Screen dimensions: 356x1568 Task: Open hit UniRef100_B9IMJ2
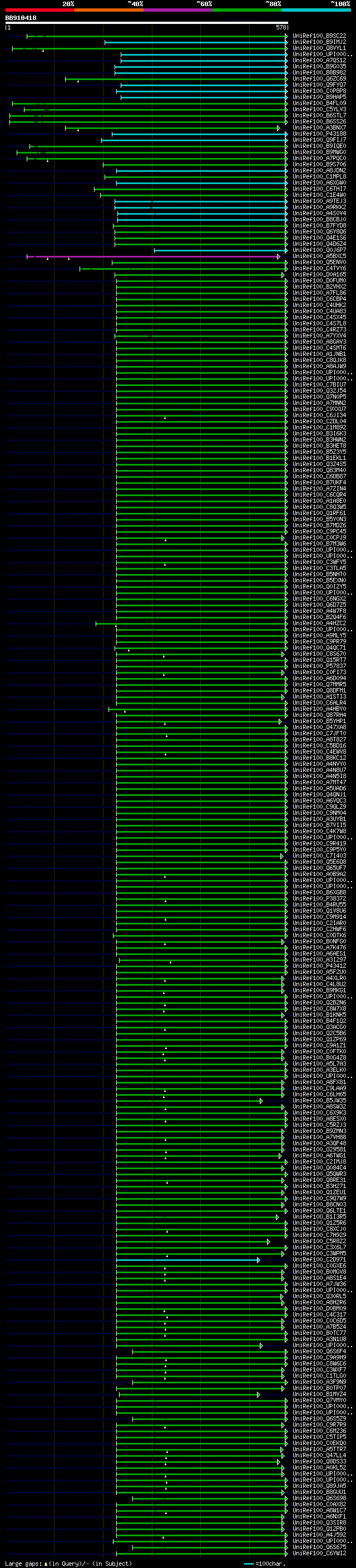tap(319, 42)
